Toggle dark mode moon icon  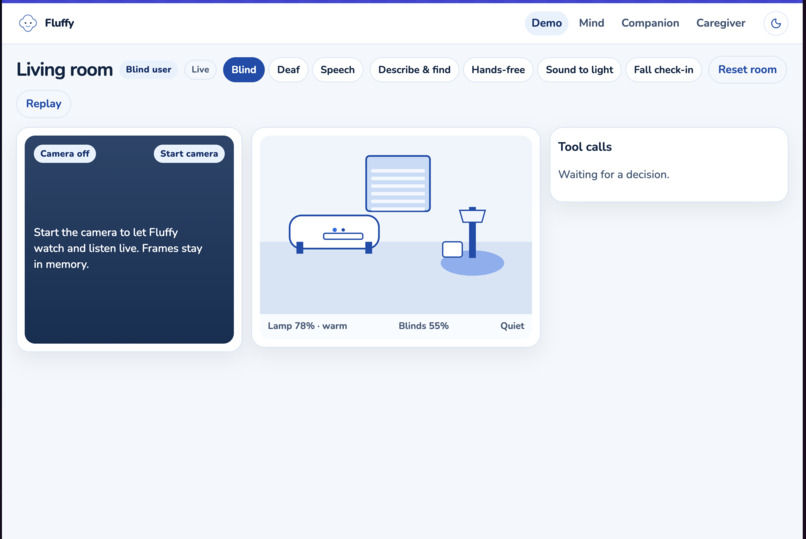pos(776,23)
